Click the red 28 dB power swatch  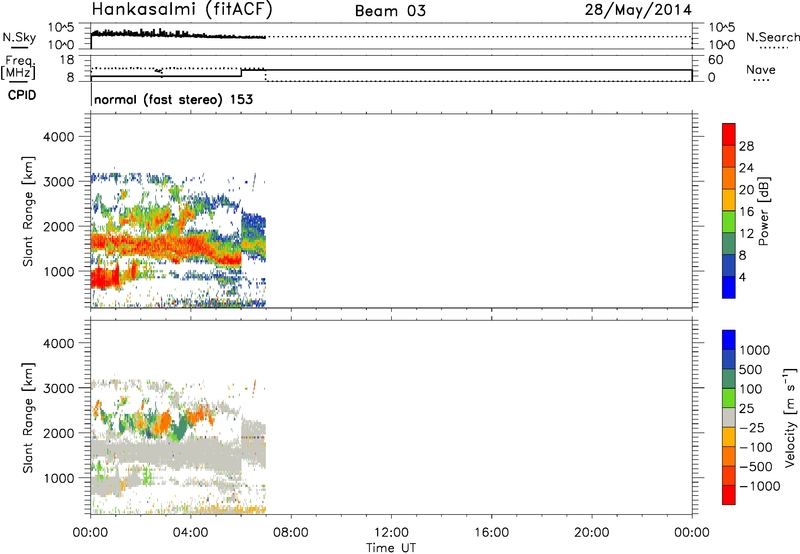tap(729, 135)
